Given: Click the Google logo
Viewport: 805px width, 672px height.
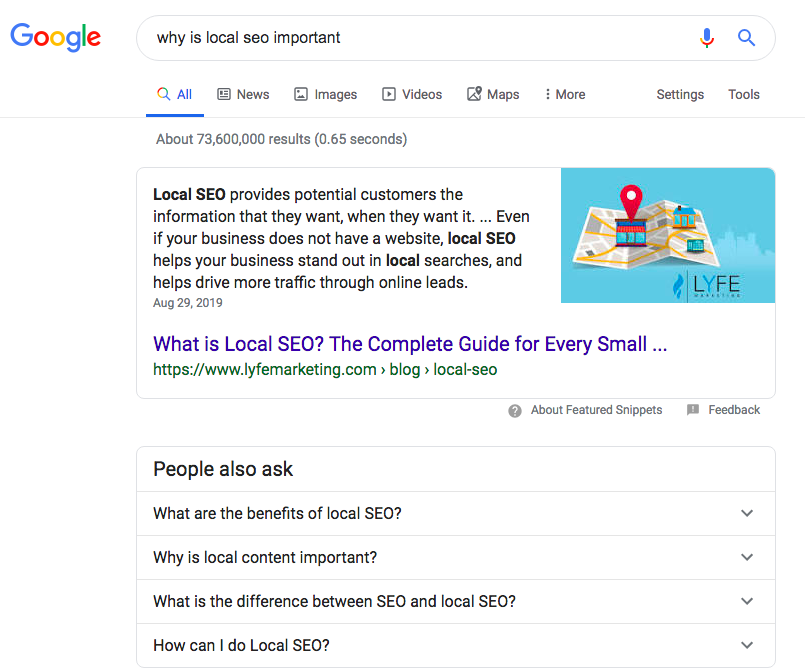Looking at the screenshot, I should 55,37.
